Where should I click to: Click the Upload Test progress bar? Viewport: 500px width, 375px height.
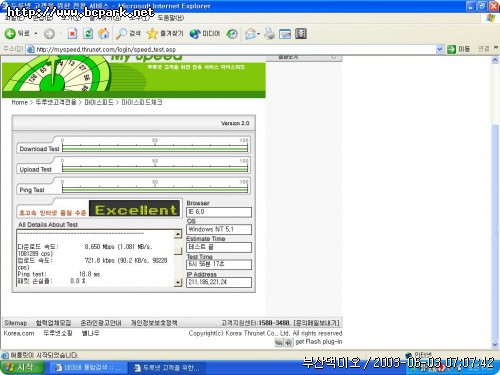[155, 169]
